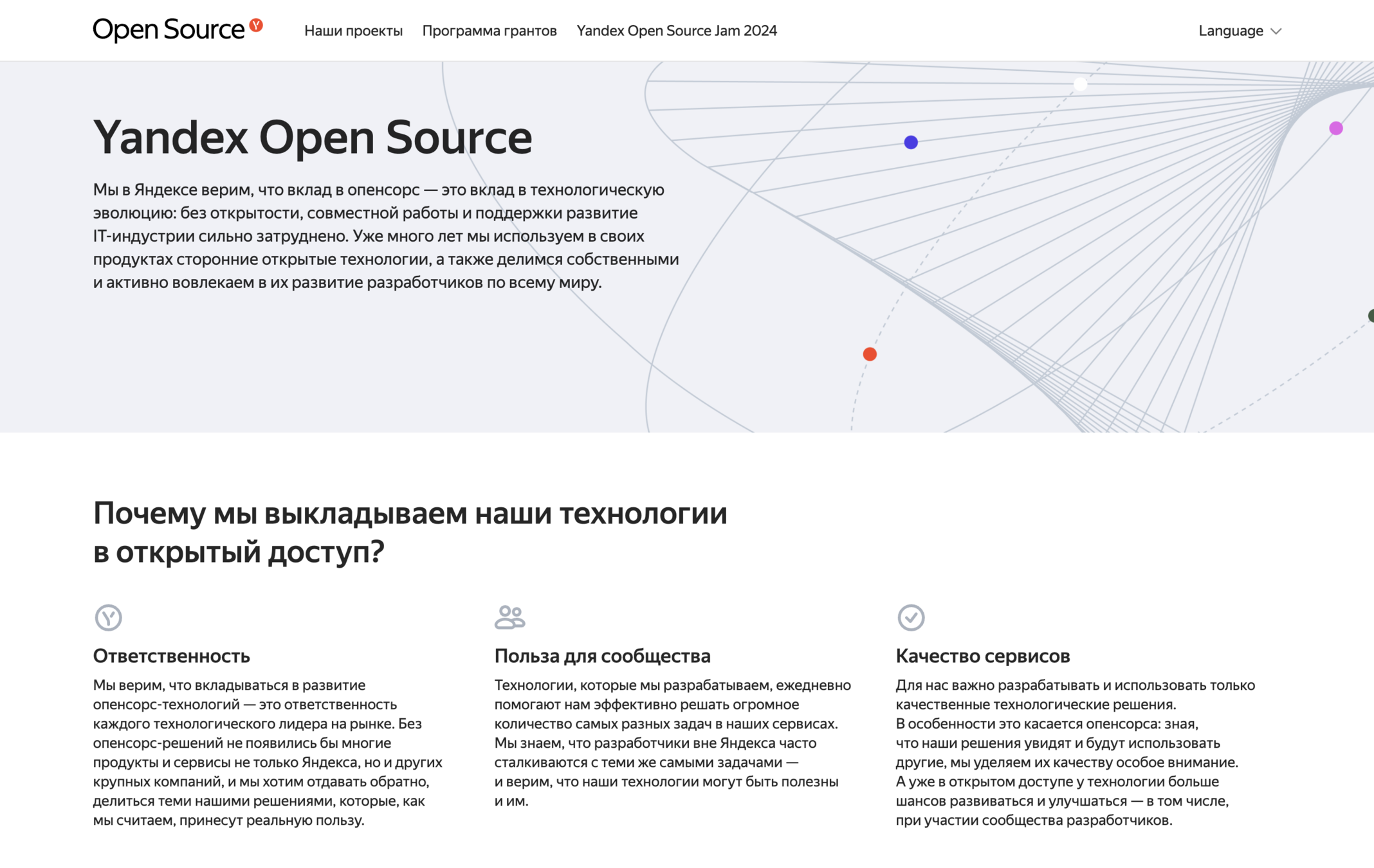Click the pink dot in hero graphic
The image size is (1374, 868).
point(1336,129)
